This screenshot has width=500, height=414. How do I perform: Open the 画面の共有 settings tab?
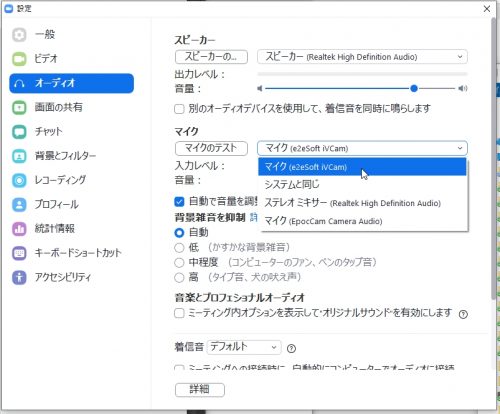[x=72, y=108]
